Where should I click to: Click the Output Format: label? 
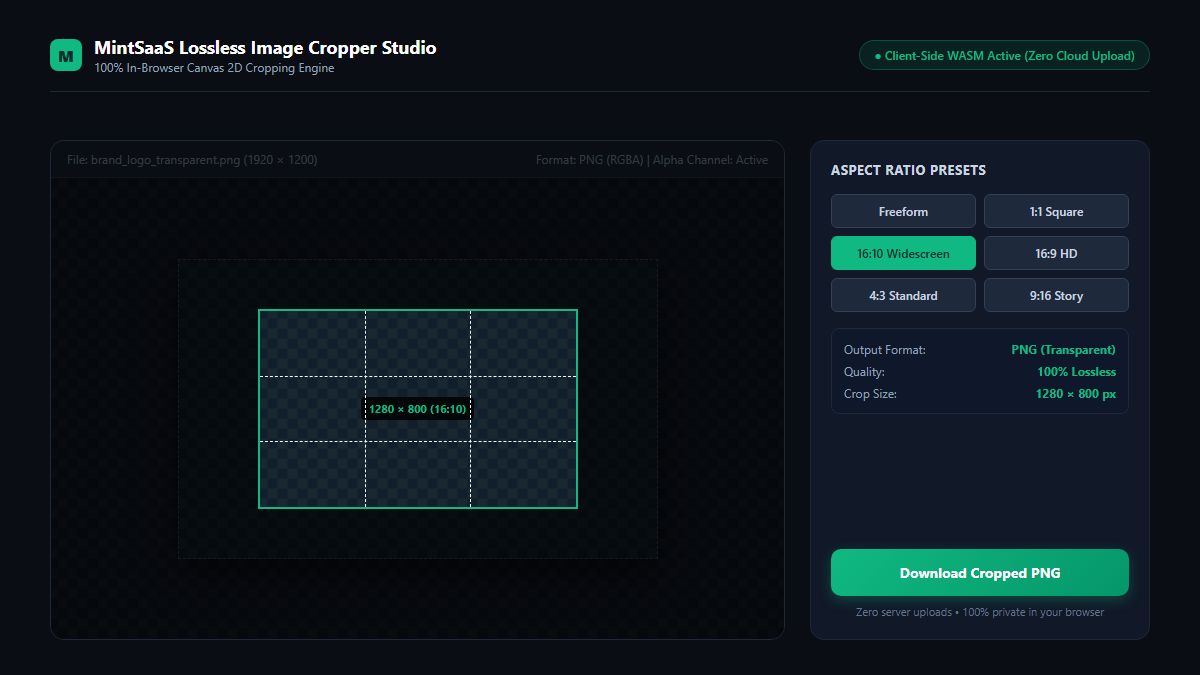(x=885, y=350)
